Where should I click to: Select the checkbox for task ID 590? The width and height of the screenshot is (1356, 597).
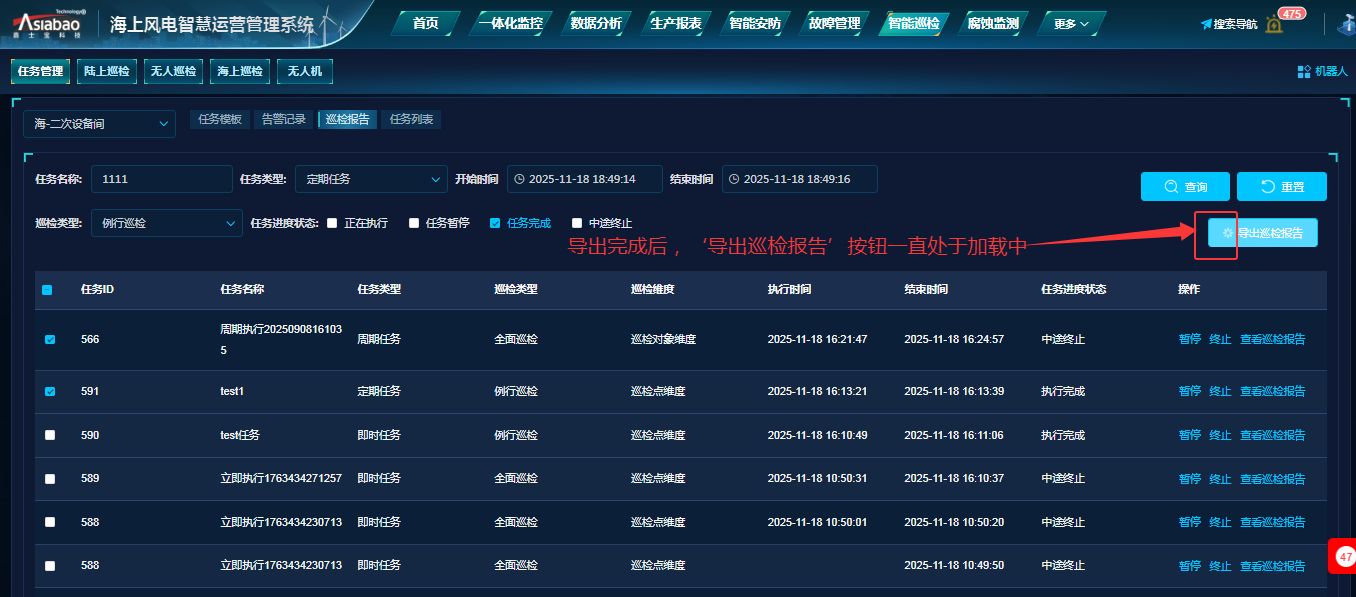pyautogui.click(x=50, y=435)
